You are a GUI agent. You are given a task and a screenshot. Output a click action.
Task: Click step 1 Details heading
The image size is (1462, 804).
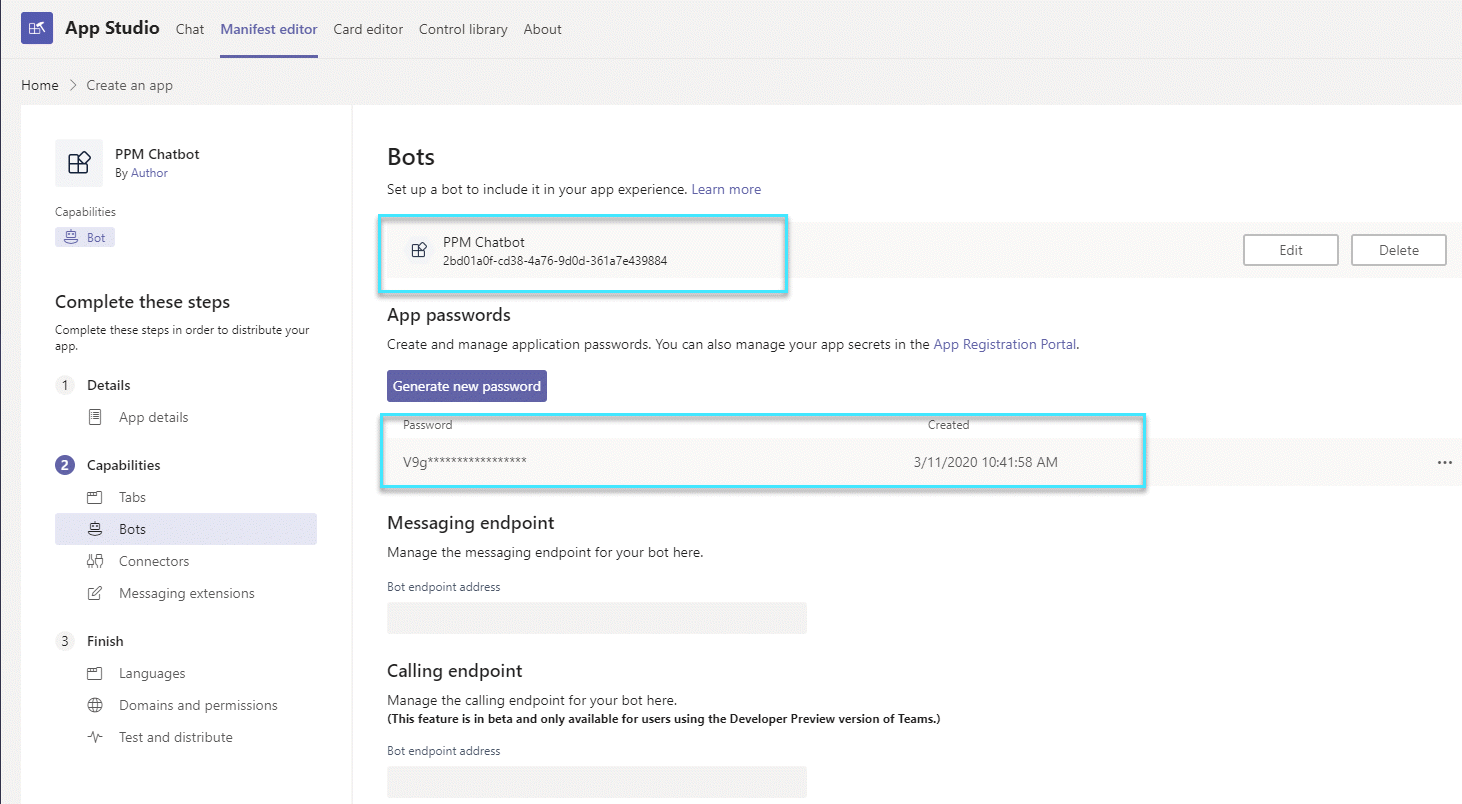(109, 385)
